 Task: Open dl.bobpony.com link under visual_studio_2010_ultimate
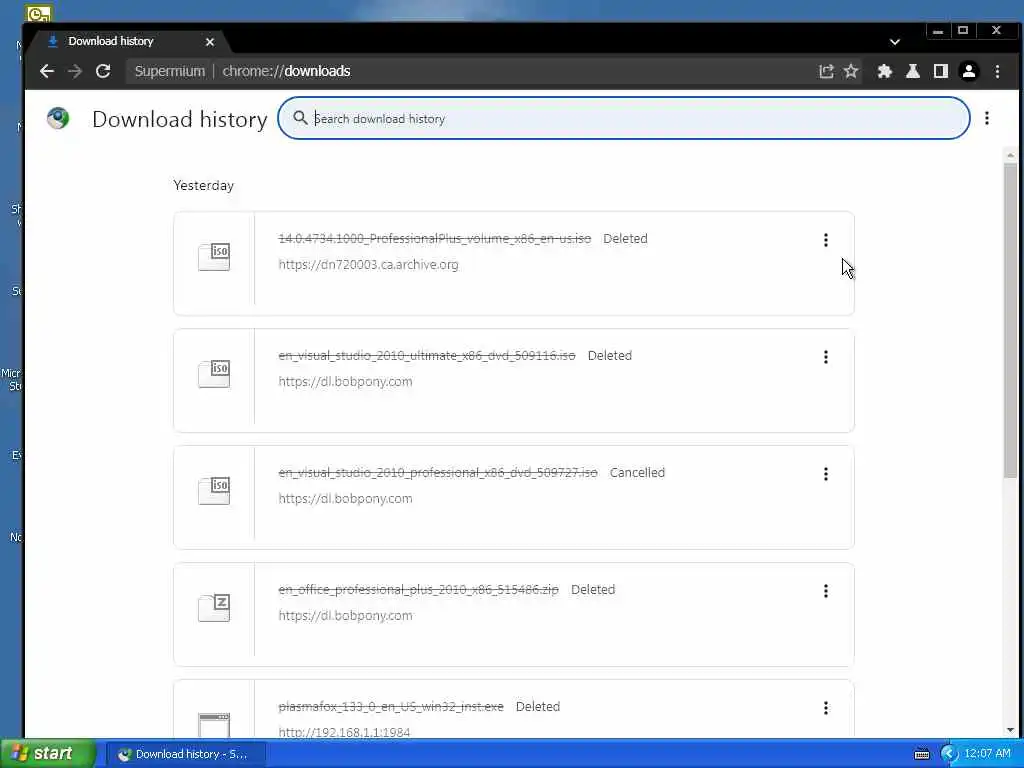345,381
